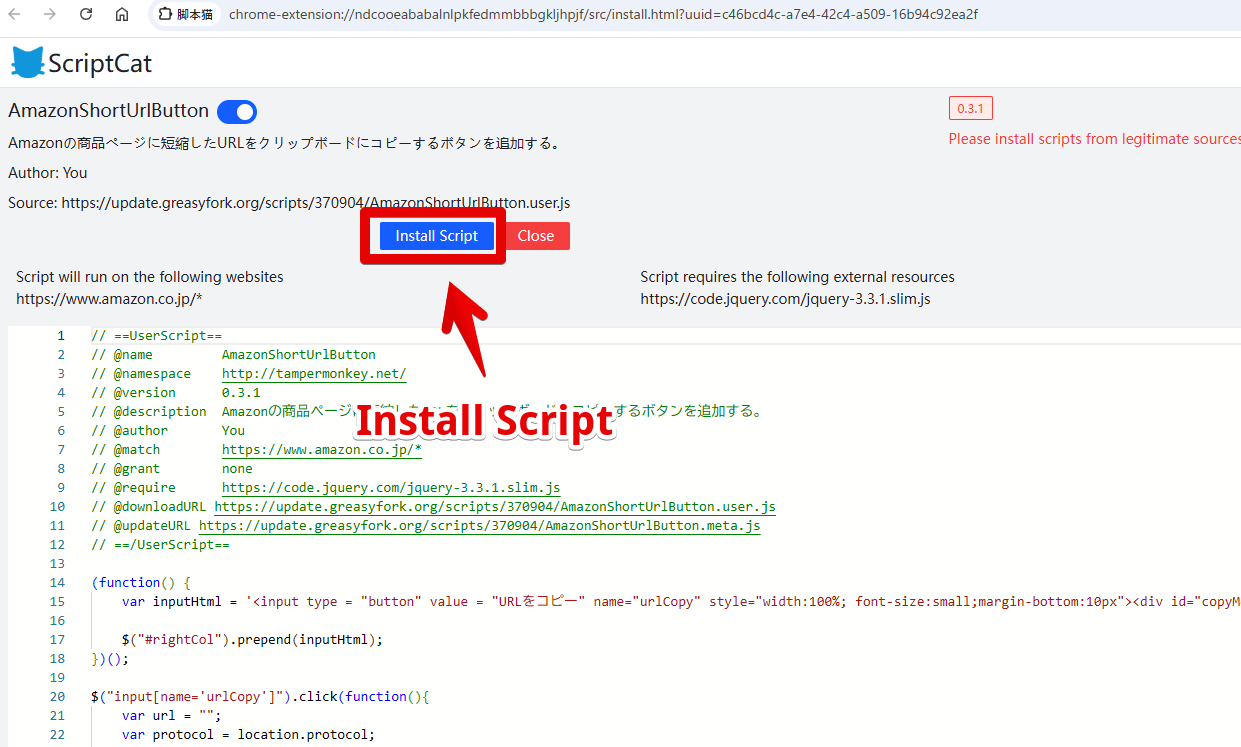The image size is (1241, 747).
Task: Toggle the AmazonShortUrlButton enable switch
Action: pyautogui.click(x=237, y=111)
